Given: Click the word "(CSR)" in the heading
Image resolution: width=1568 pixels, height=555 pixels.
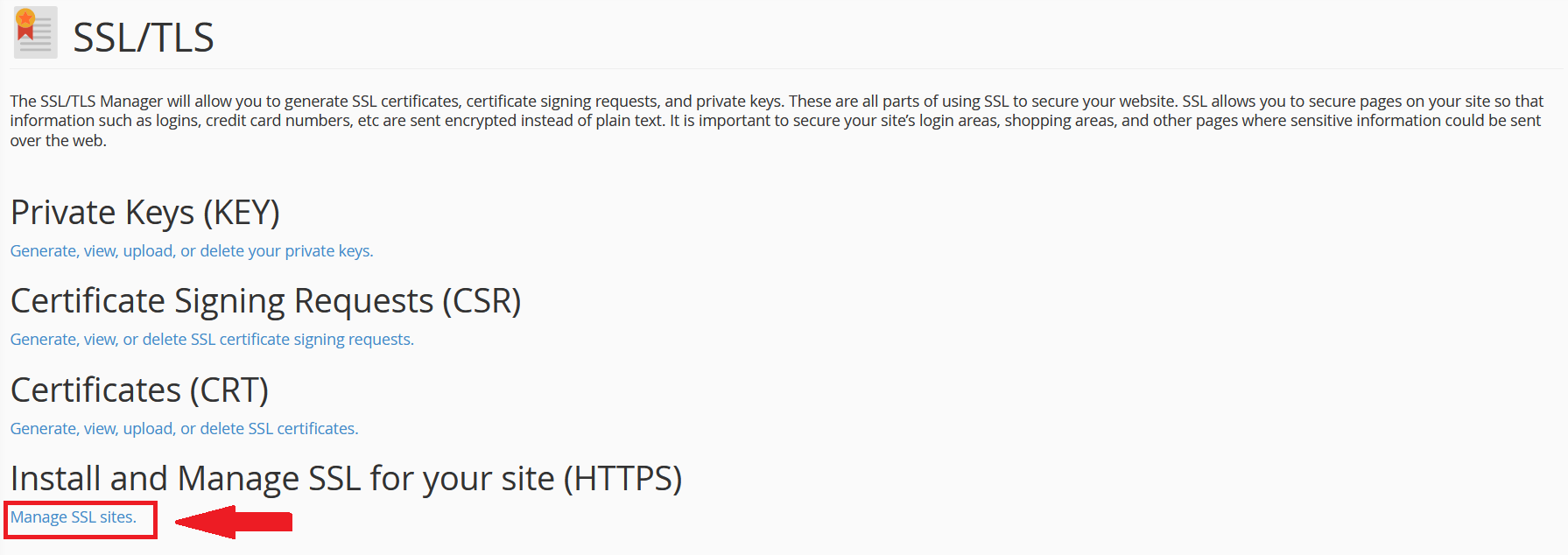Looking at the screenshot, I should coord(482,301).
